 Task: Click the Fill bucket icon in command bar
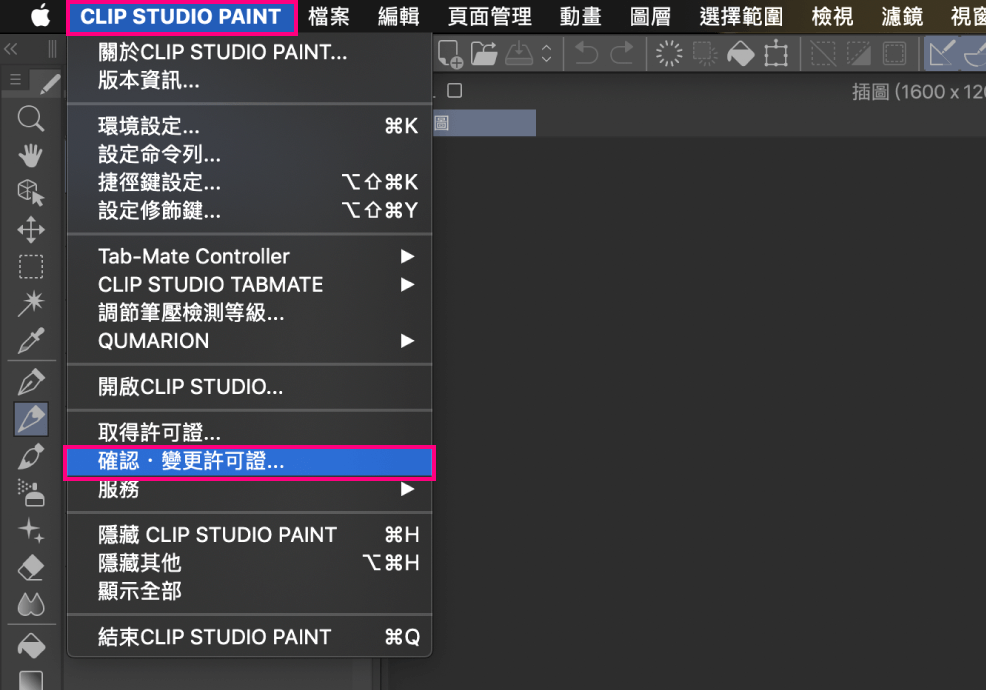[x=740, y=54]
